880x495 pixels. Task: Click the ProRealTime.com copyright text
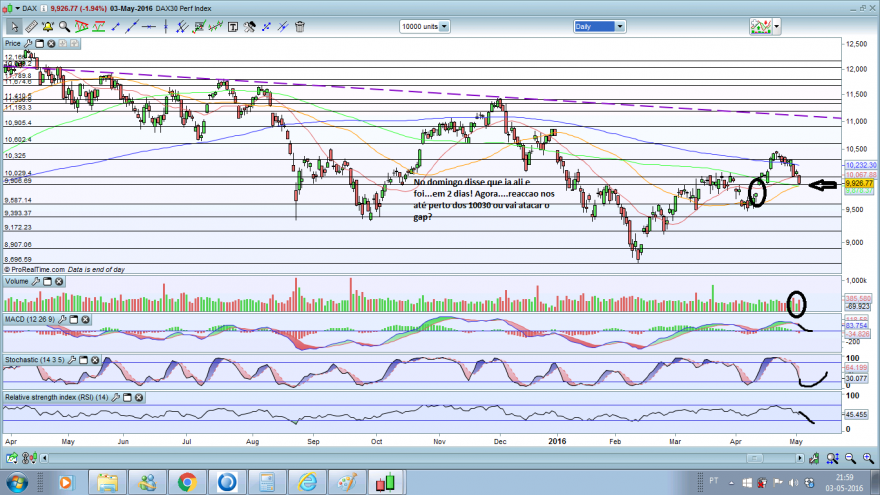pyautogui.click(x=34, y=269)
